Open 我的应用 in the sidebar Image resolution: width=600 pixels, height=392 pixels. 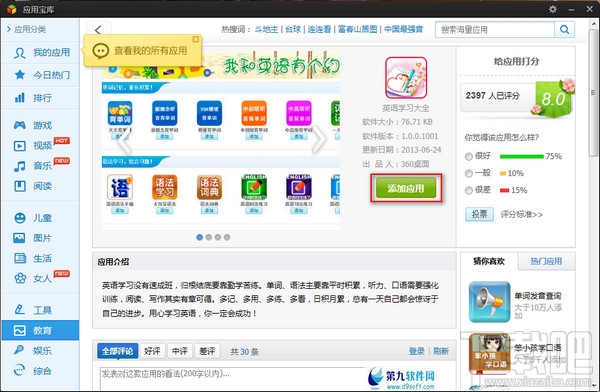pos(41,52)
